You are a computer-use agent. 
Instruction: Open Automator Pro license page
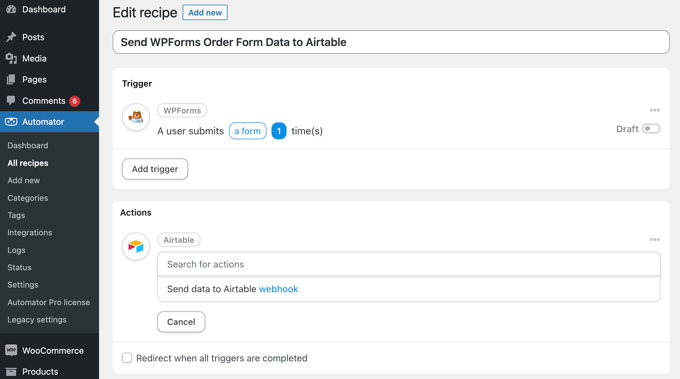49,302
